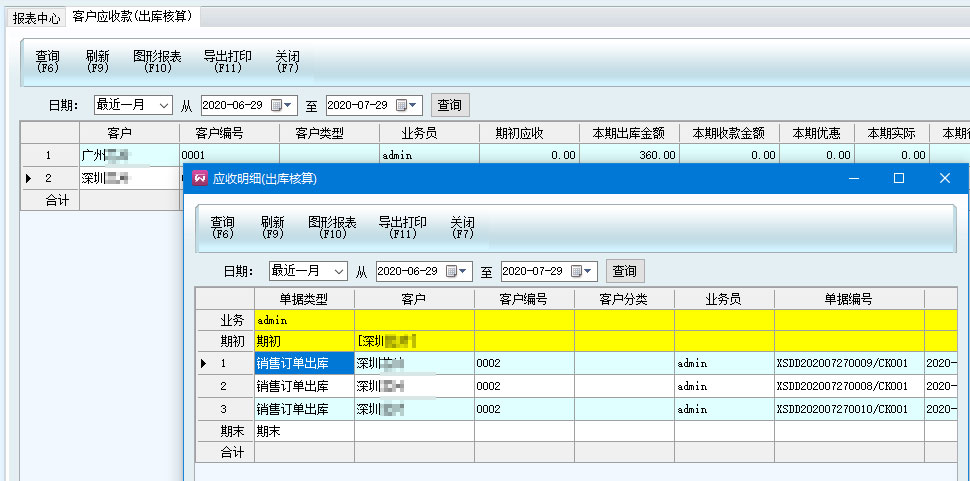The height and width of the screenshot is (481, 970).
Task: Click the 应收明细 dialog app icon
Action: [x=200, y=179]
